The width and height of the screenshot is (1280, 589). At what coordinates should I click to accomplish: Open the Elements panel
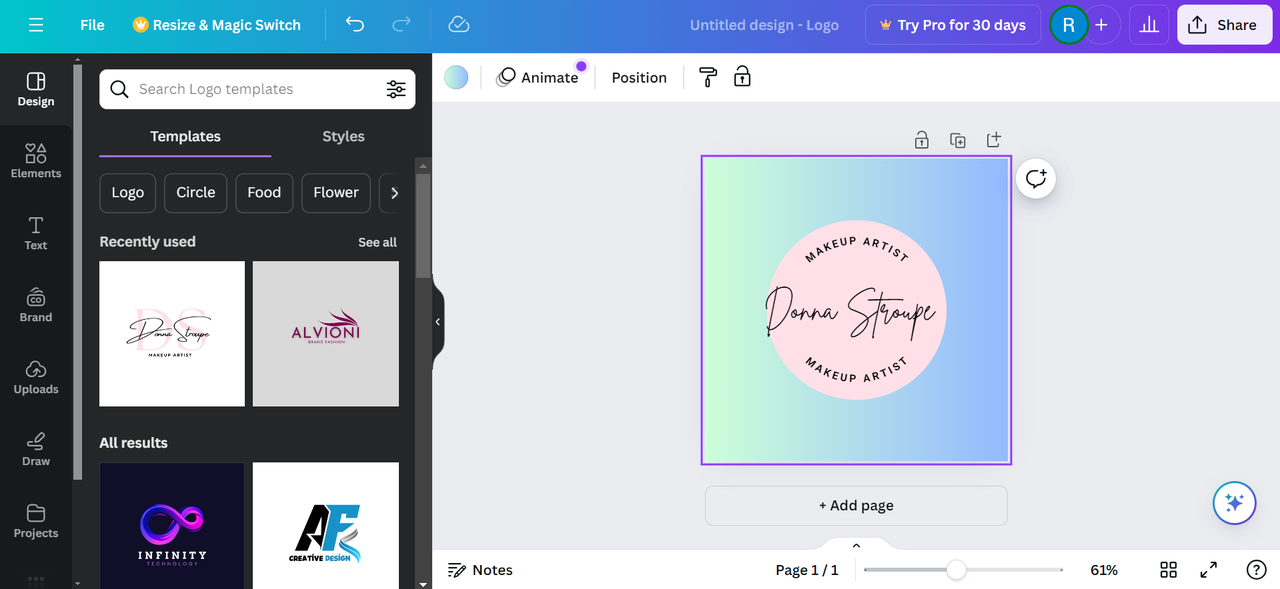point(35,160)
